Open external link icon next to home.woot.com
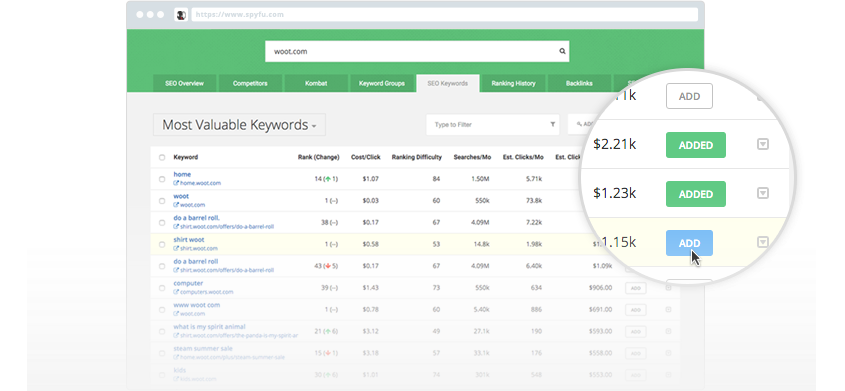Screen dimensions: 845x391 tap(176, 183)
